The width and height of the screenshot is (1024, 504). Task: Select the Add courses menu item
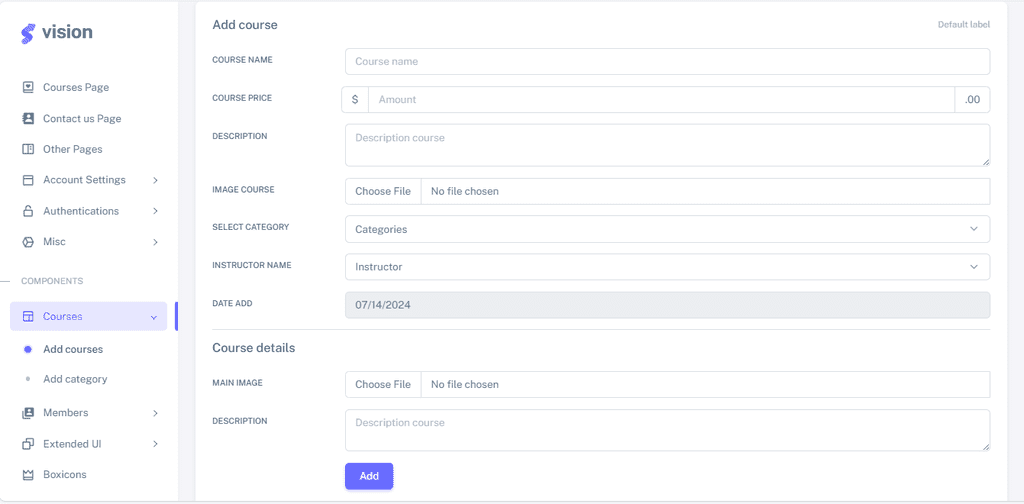point(73,349)
